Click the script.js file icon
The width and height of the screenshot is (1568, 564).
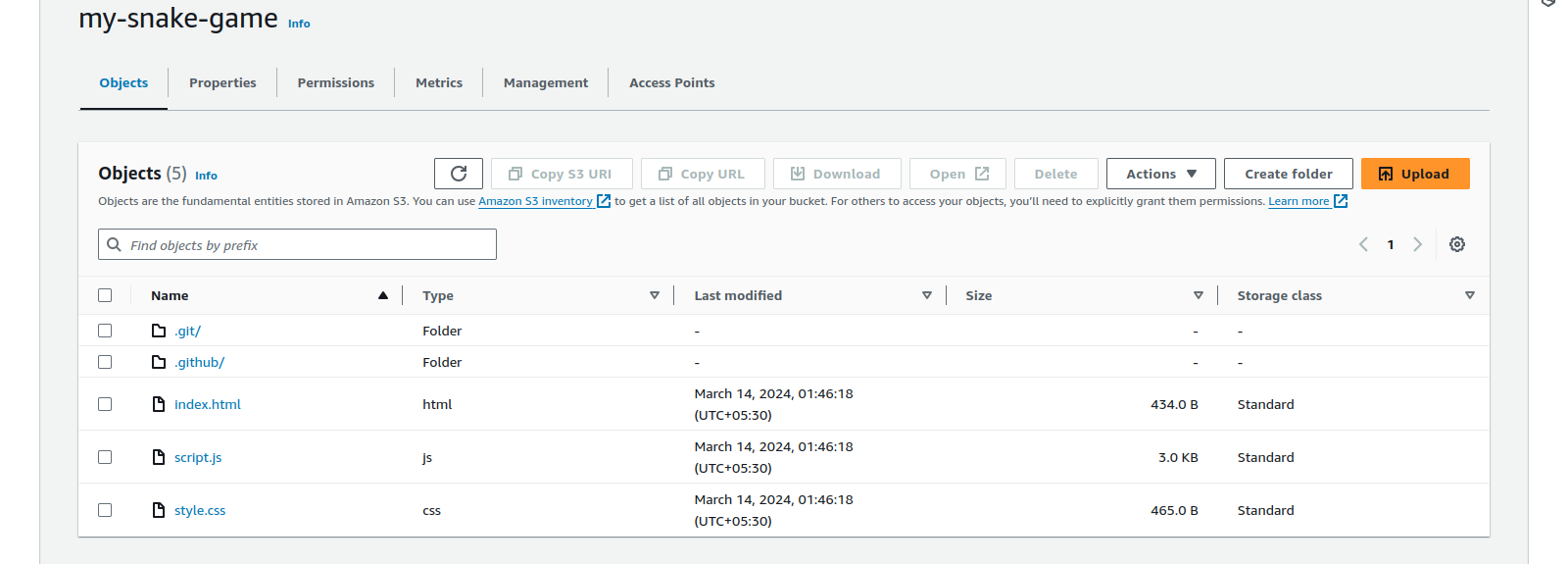click(x=159, y=457)
